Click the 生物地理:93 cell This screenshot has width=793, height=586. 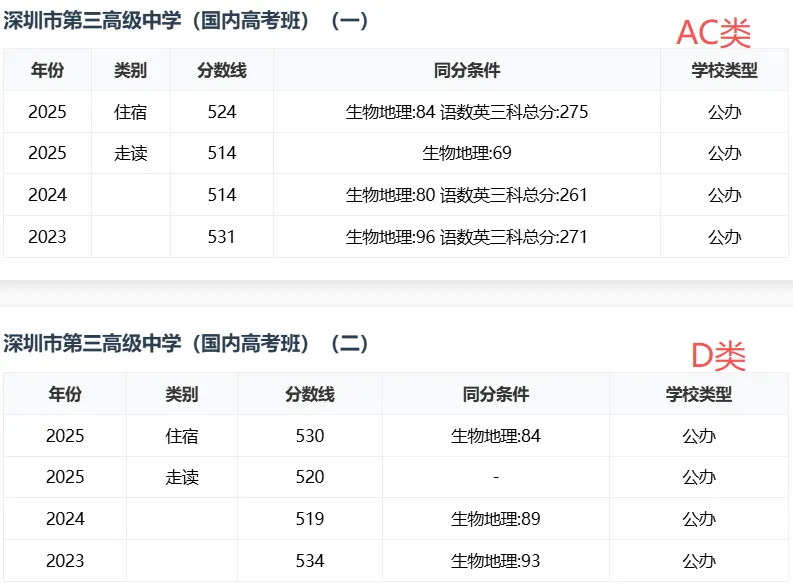pyautogui.click(x=496, y=561)
